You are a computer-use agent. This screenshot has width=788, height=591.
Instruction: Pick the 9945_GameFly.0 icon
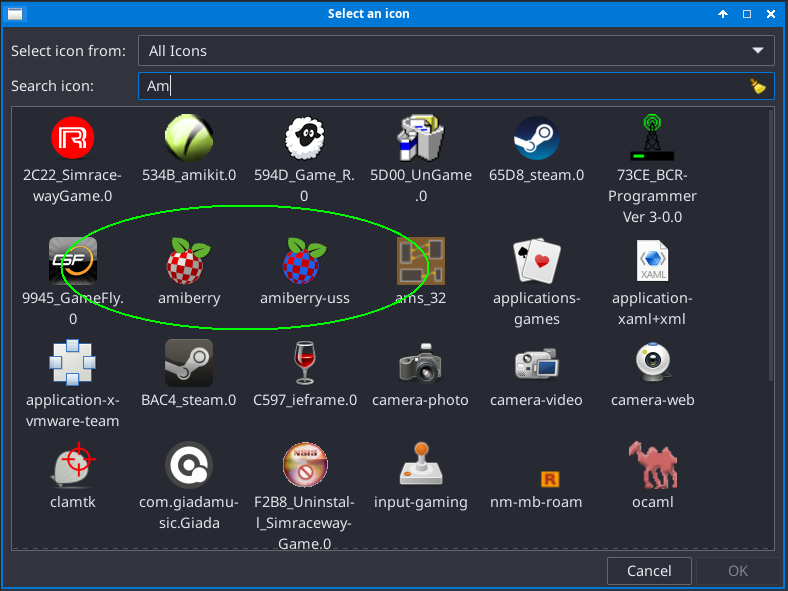[x=72, y=261]
